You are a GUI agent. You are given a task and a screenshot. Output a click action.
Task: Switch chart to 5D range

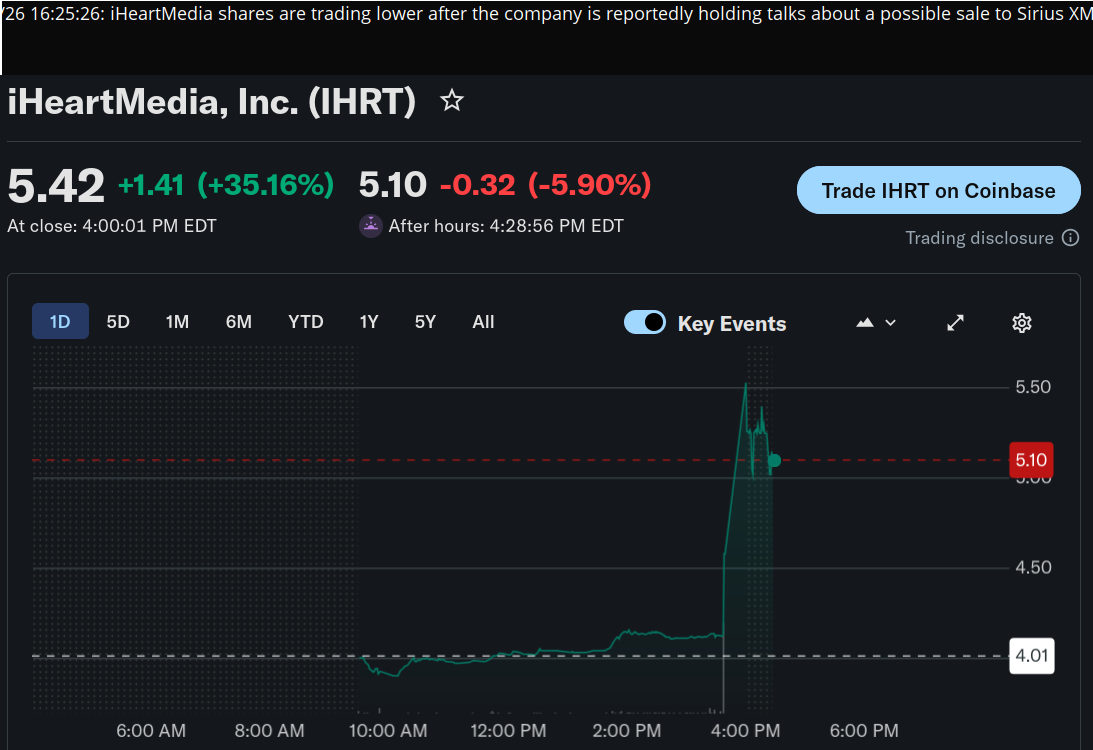[118, 321]
